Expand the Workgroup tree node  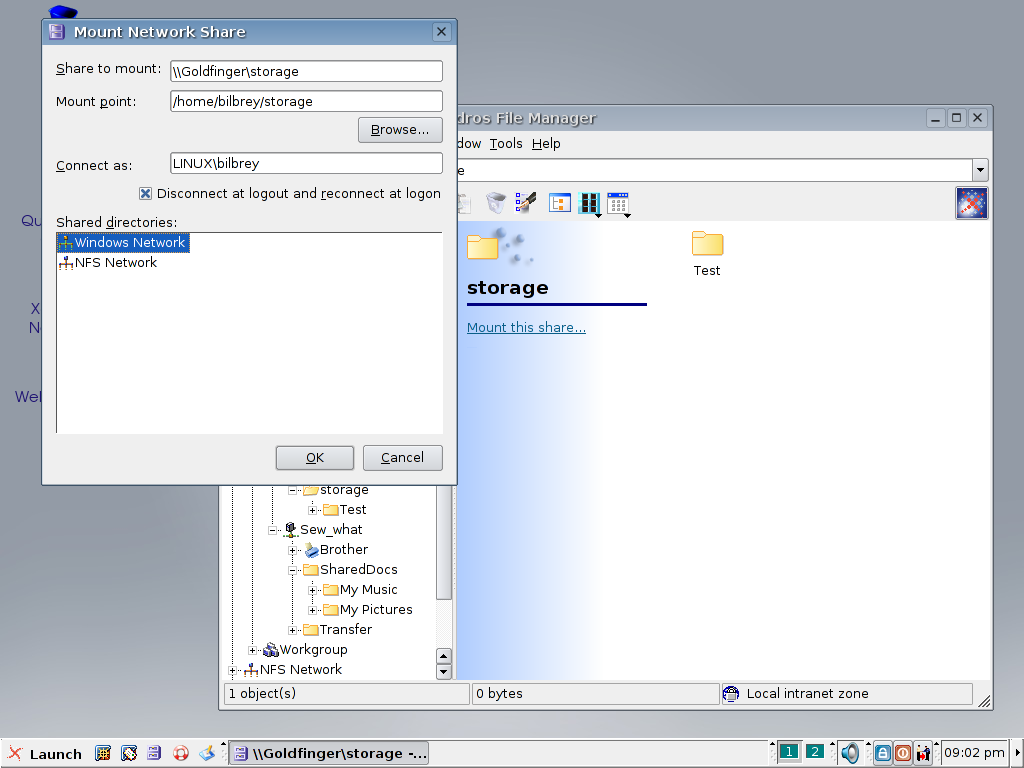253,650
